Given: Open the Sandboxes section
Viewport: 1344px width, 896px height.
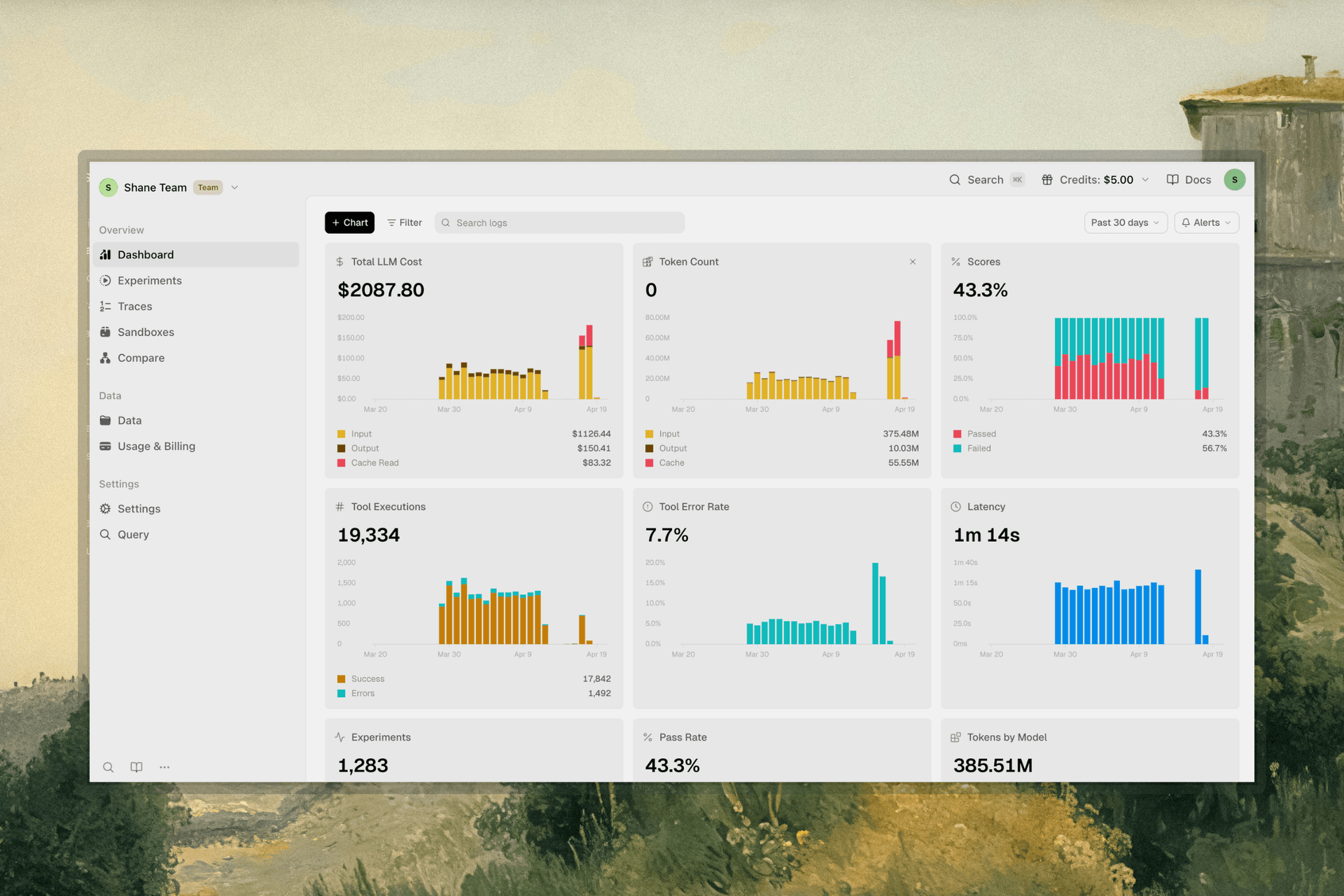Looking at the screenshot, I should pos(146,332).
